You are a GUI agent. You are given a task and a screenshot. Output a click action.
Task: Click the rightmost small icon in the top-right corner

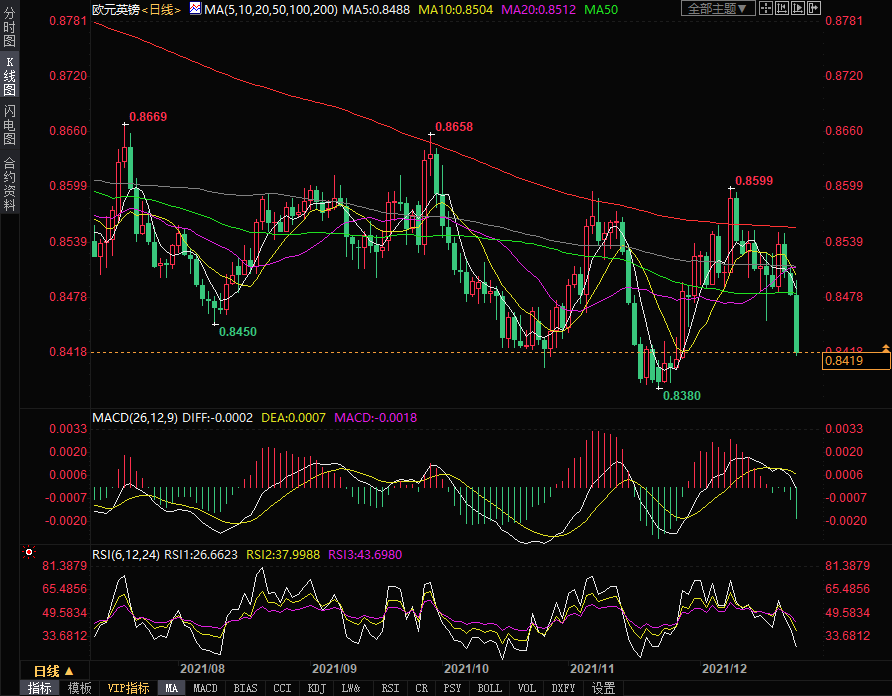click(x=813, y=8)
